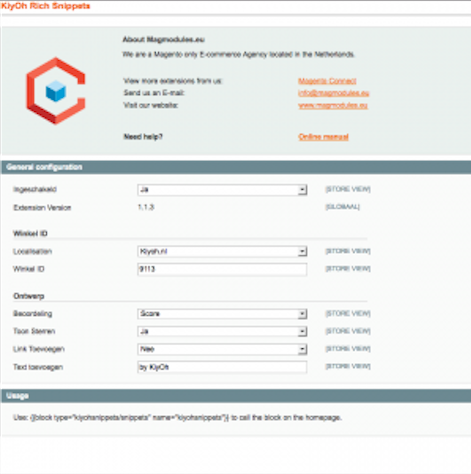This screenshot has width=471, height=474.
Task: Click the info@magmodules.eu email link
Action: (x=333, y=93)
